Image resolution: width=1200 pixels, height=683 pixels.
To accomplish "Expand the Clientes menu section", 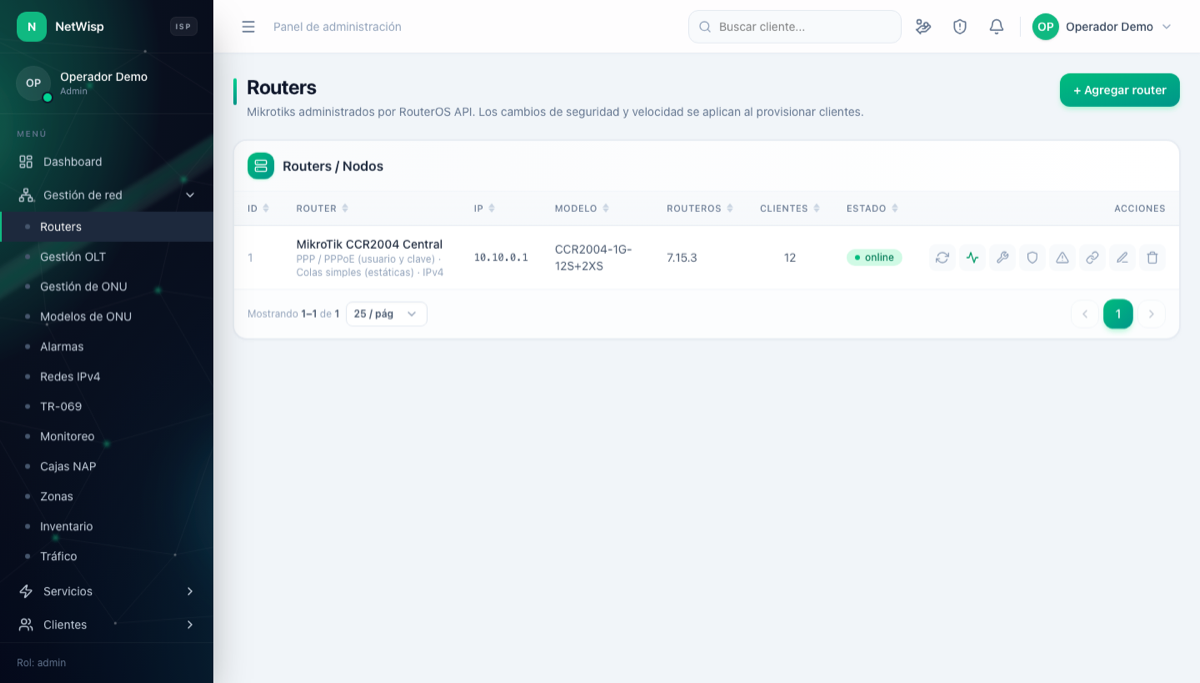I will pyautogui.click(x=106, y=624).
